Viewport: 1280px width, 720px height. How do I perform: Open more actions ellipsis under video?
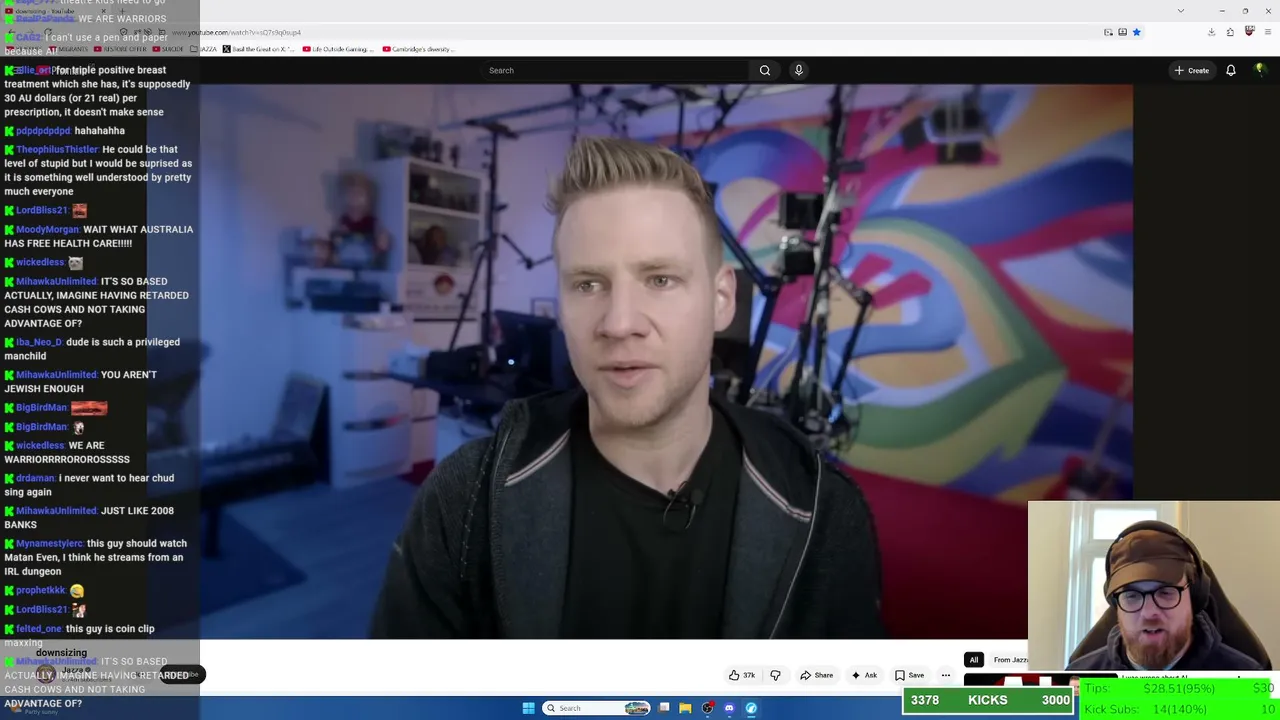tap(946, 675)
